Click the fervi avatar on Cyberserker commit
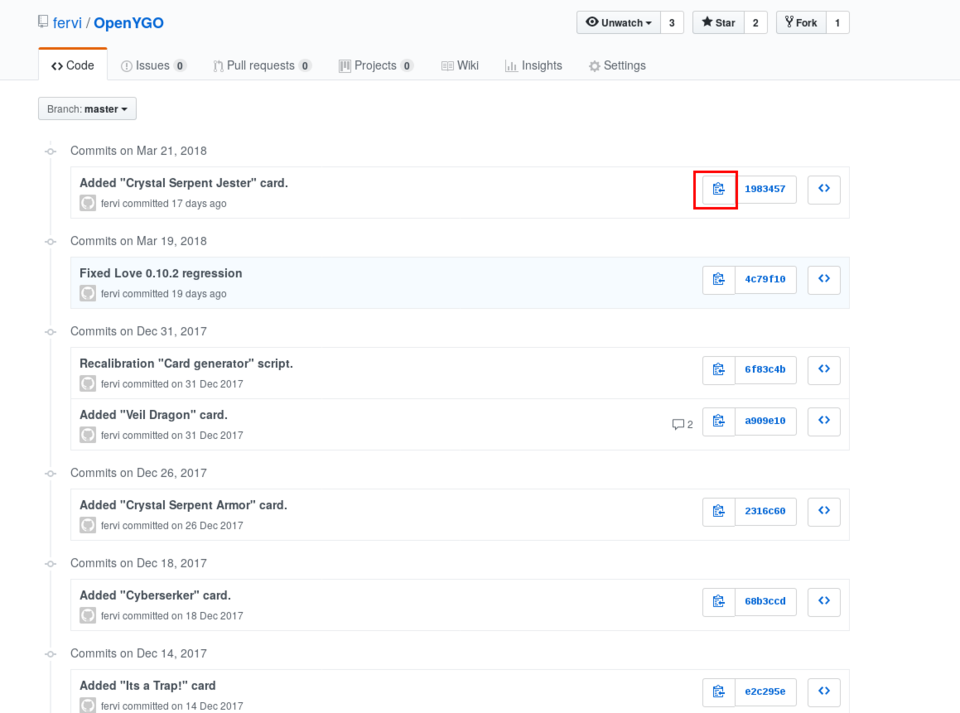Screen dimensions: 960x713 88,615
